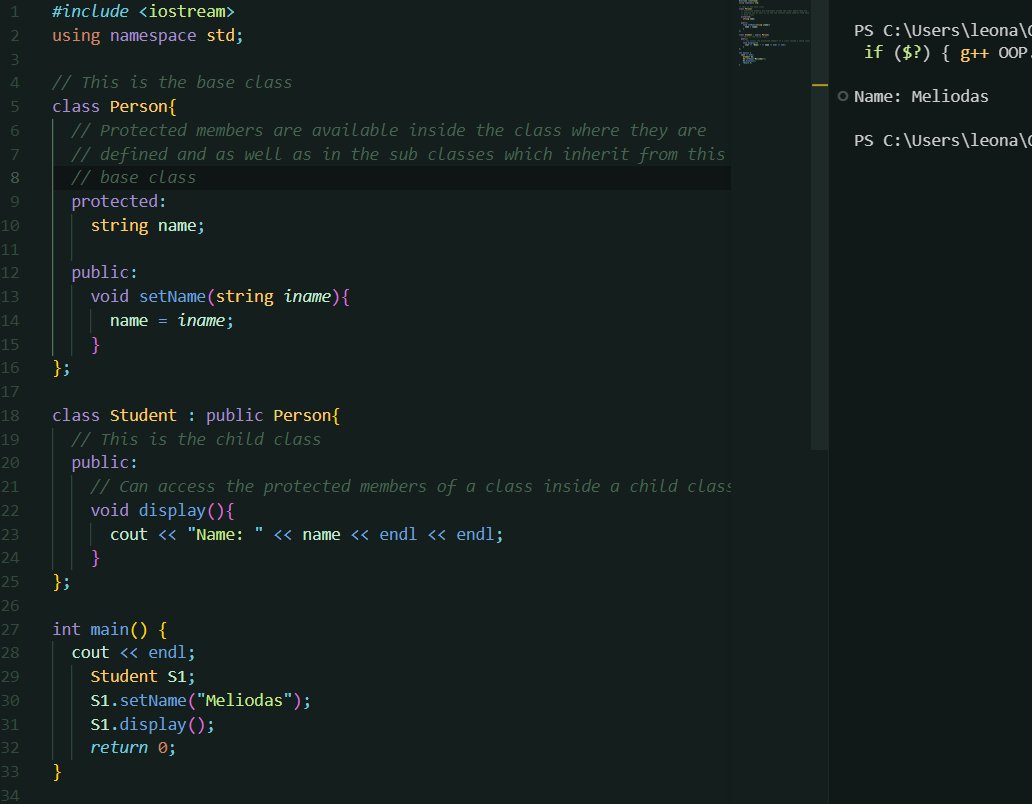
Task: Click the closing '};' on line 16
Action: 61,368
